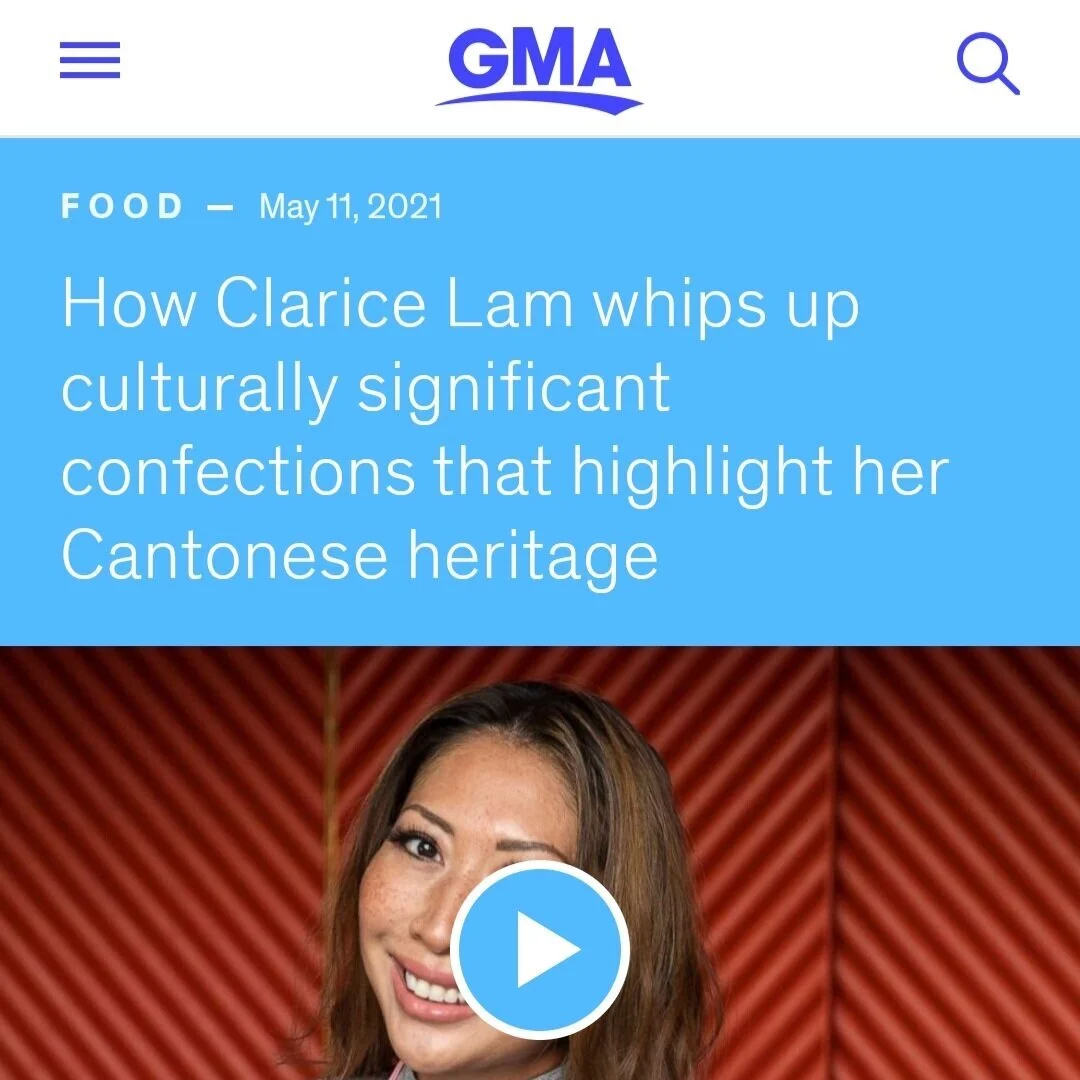The image size is (1080, 1080).
Task: Play the Clarice Lam video
Action: pos(540,949)
